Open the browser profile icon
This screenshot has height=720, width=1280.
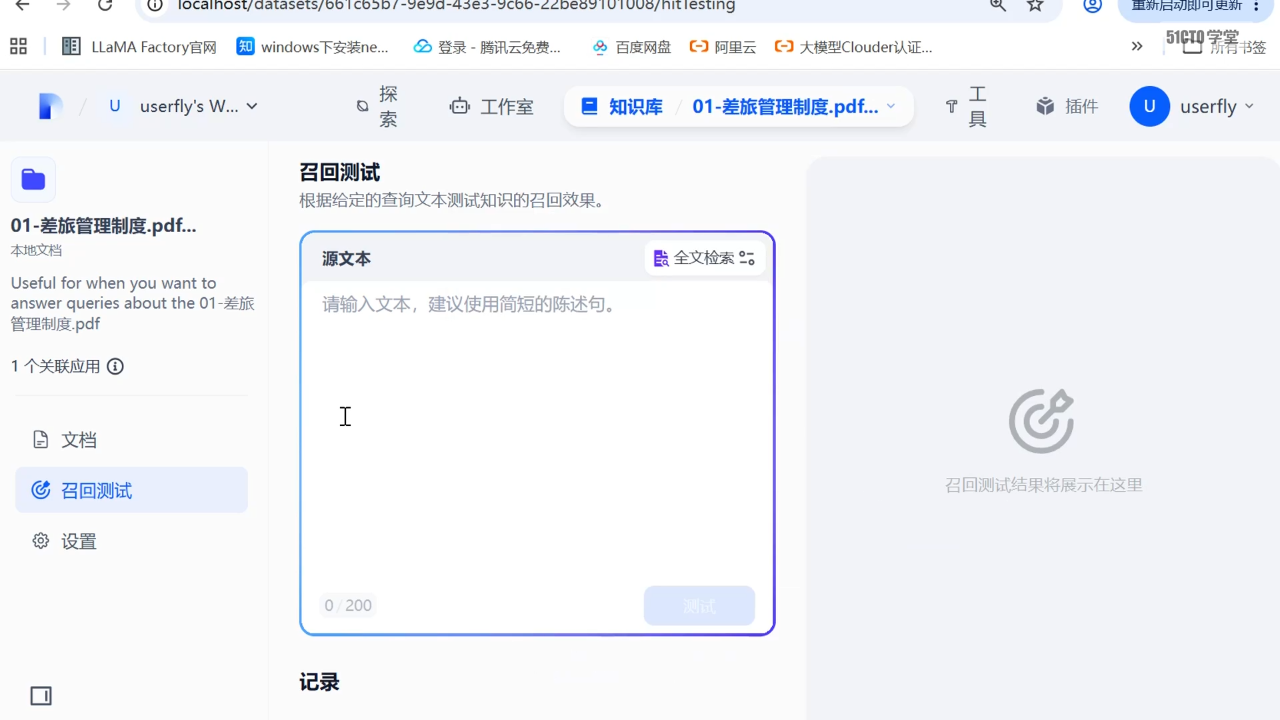click(1093, 5)
